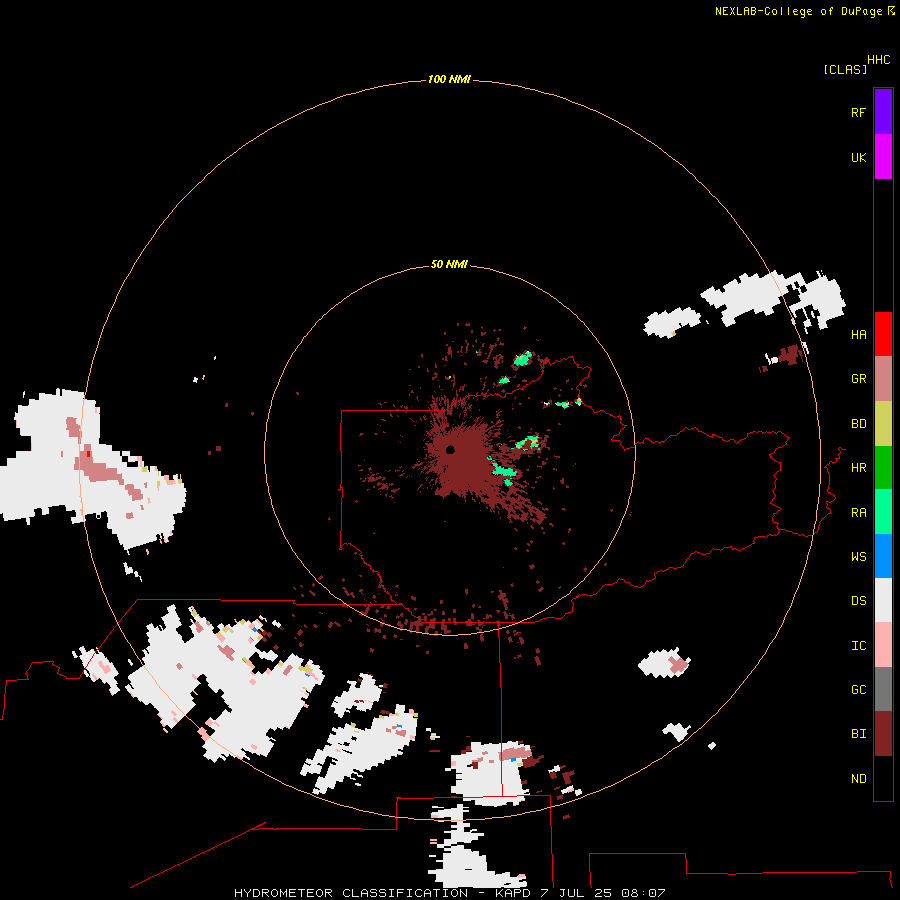Click the black radar site dot
Viewport: 900px width, 900px height.
(450, 449)
